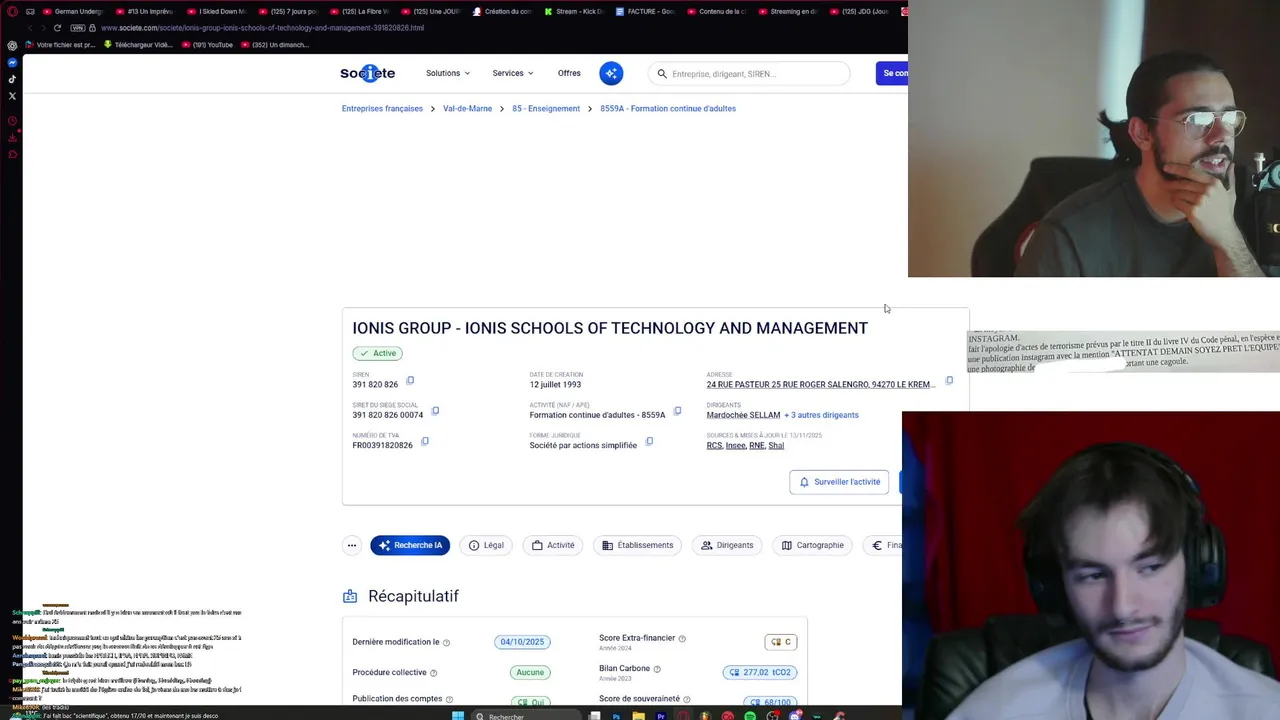The width and height of the screenshot is (1280, 720).
Task: Switch to the German Underground browser tab
Action: [x=73, y=11]
